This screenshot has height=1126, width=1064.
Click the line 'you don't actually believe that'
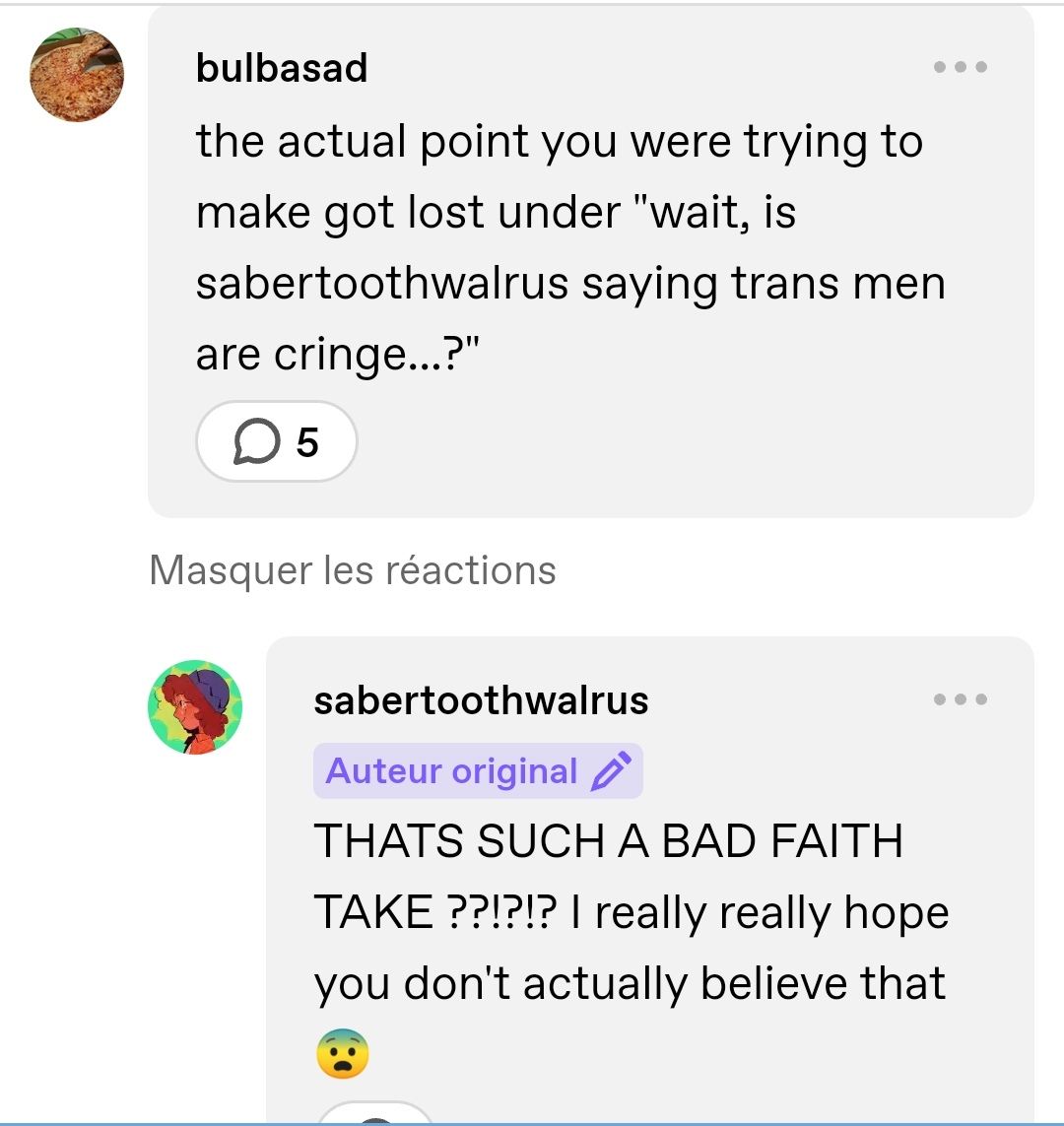click(630, 983)
